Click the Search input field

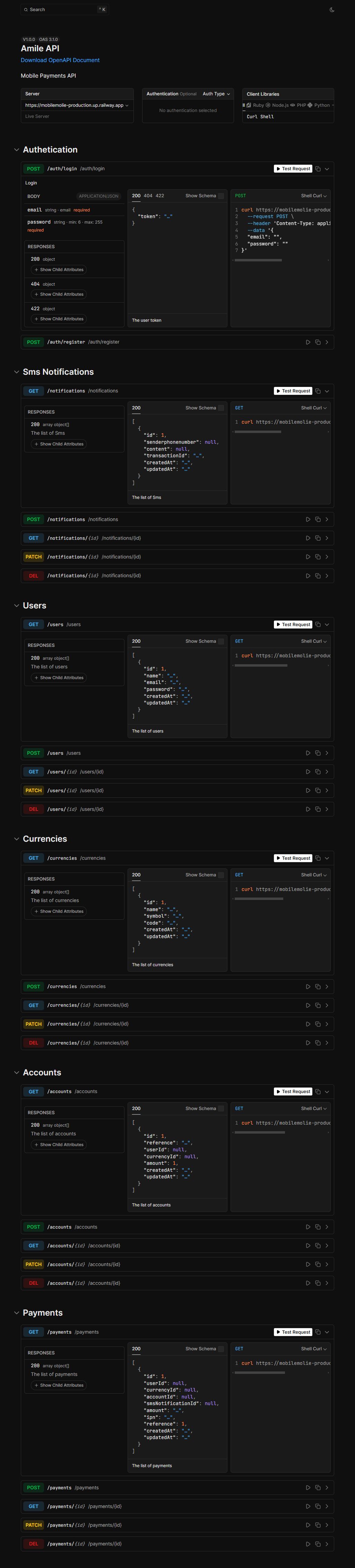[61, 10]
